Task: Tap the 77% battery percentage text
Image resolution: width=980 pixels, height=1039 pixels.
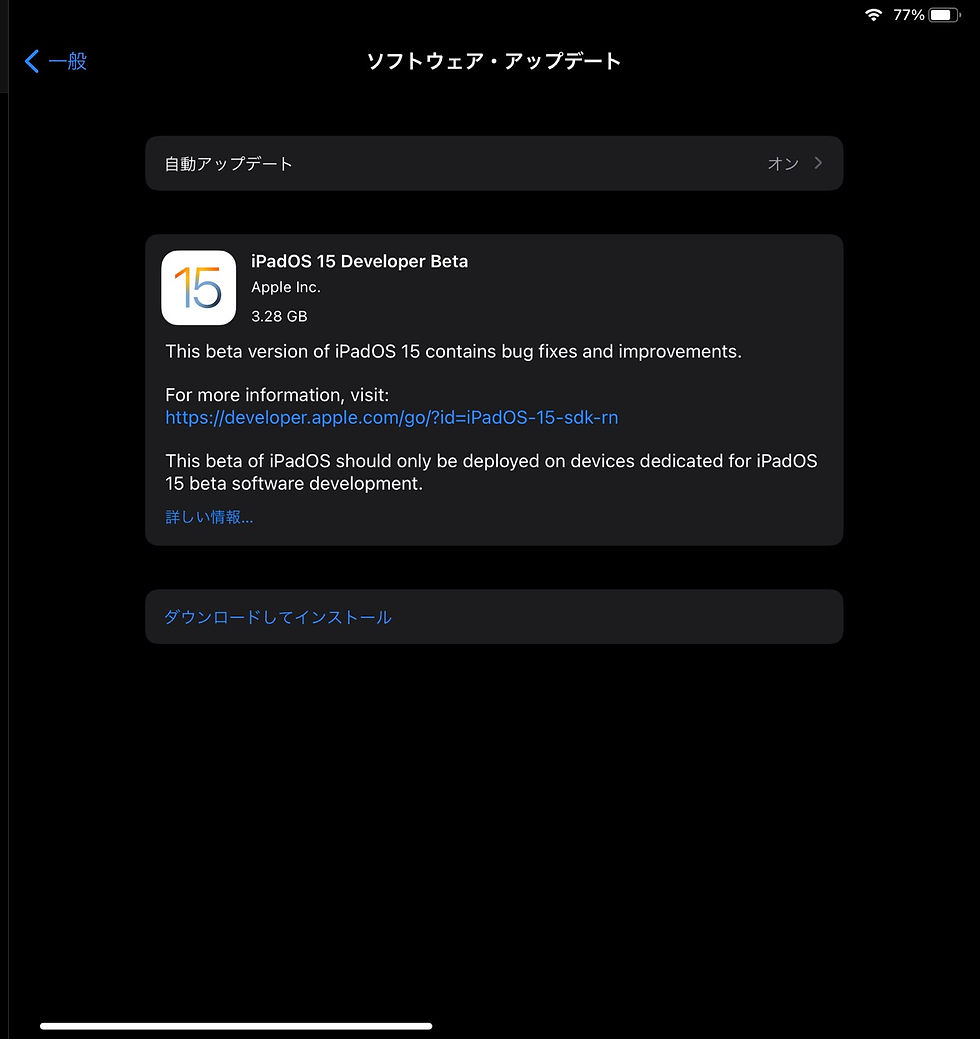Action: 908,15
